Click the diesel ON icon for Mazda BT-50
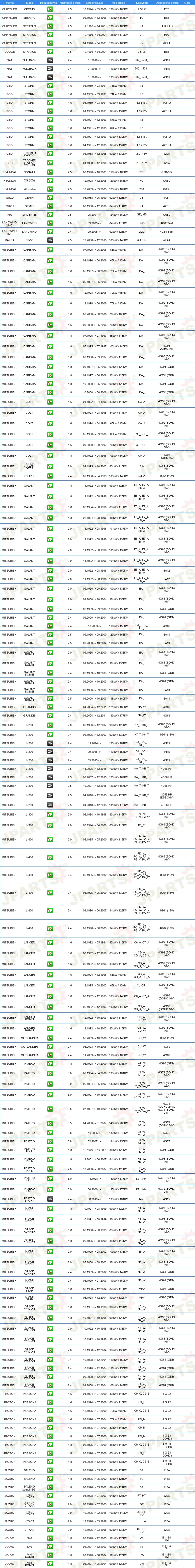The image size is (195, 1568). tap(50, 240)
